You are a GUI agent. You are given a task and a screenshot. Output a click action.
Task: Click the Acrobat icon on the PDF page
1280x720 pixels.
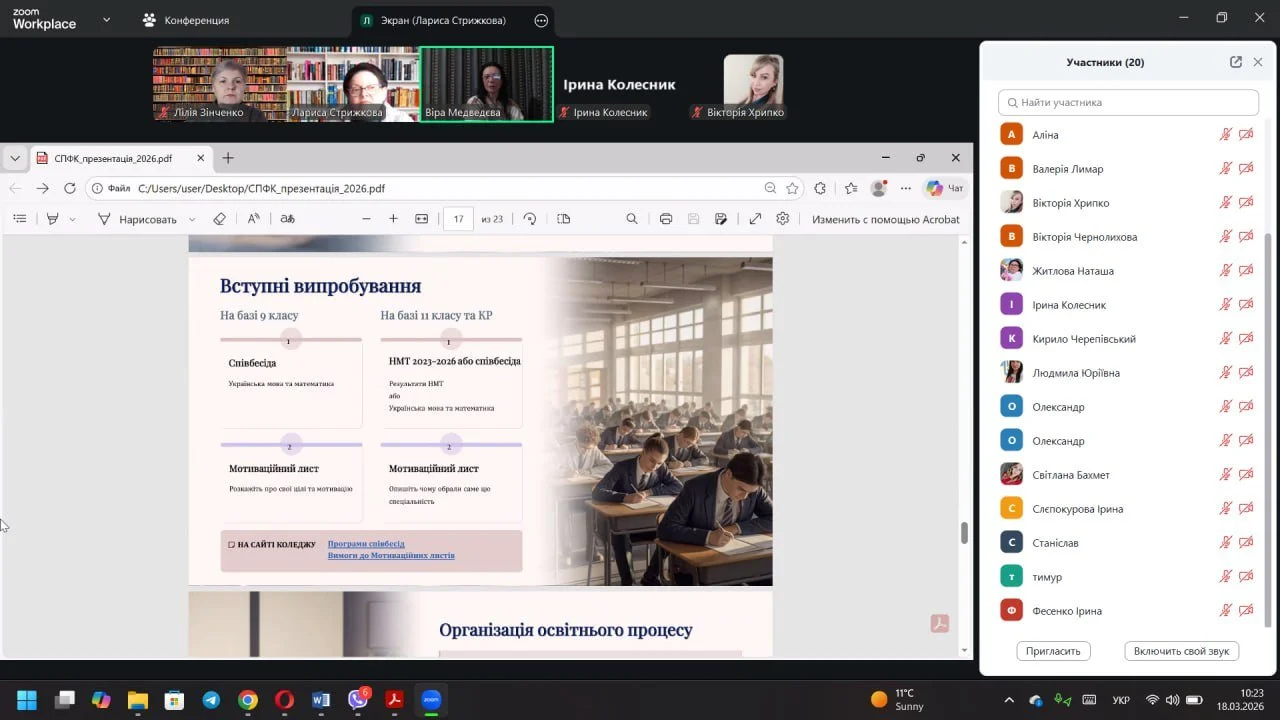[939, 623]
